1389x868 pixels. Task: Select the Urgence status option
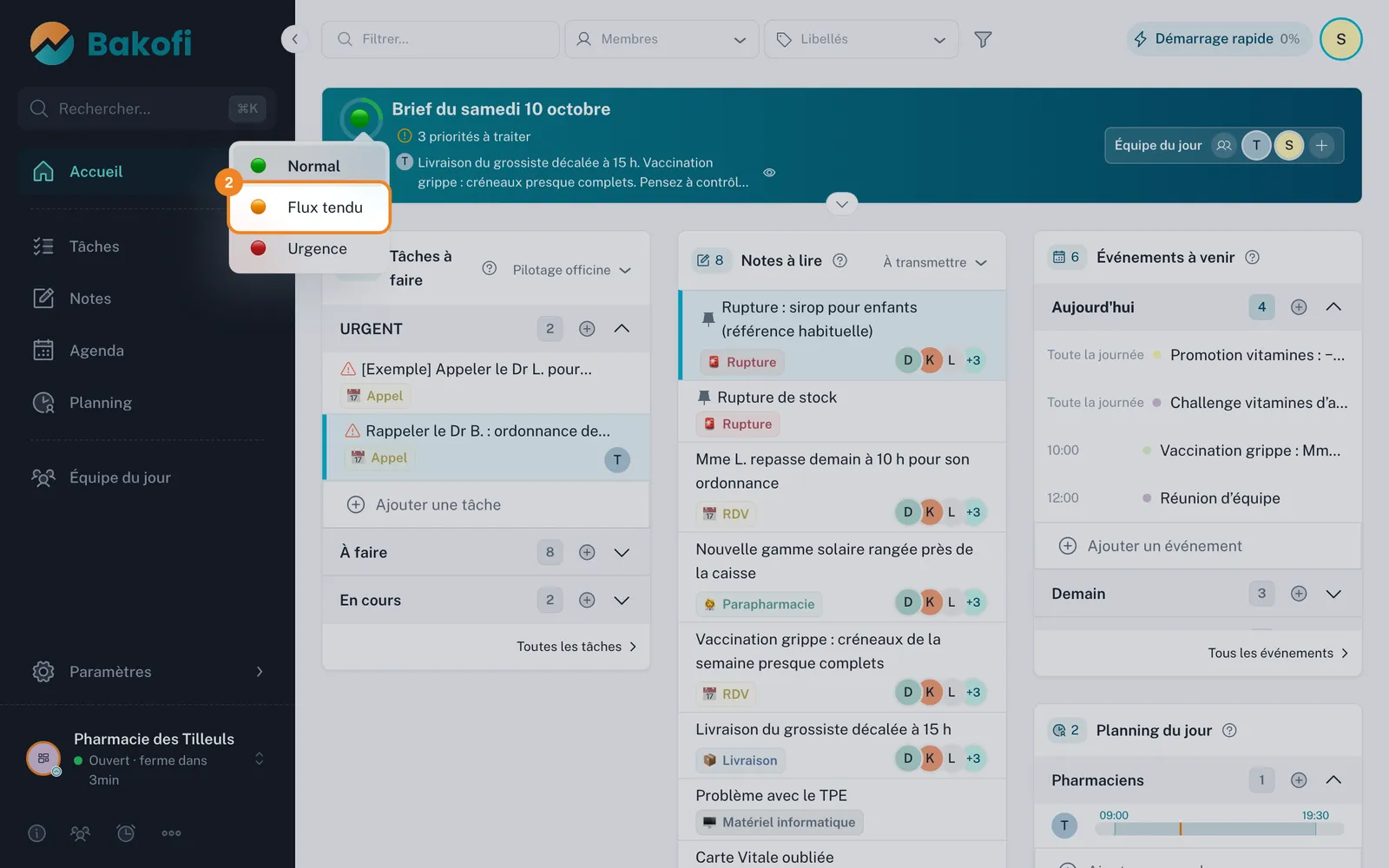click(309, 248)
